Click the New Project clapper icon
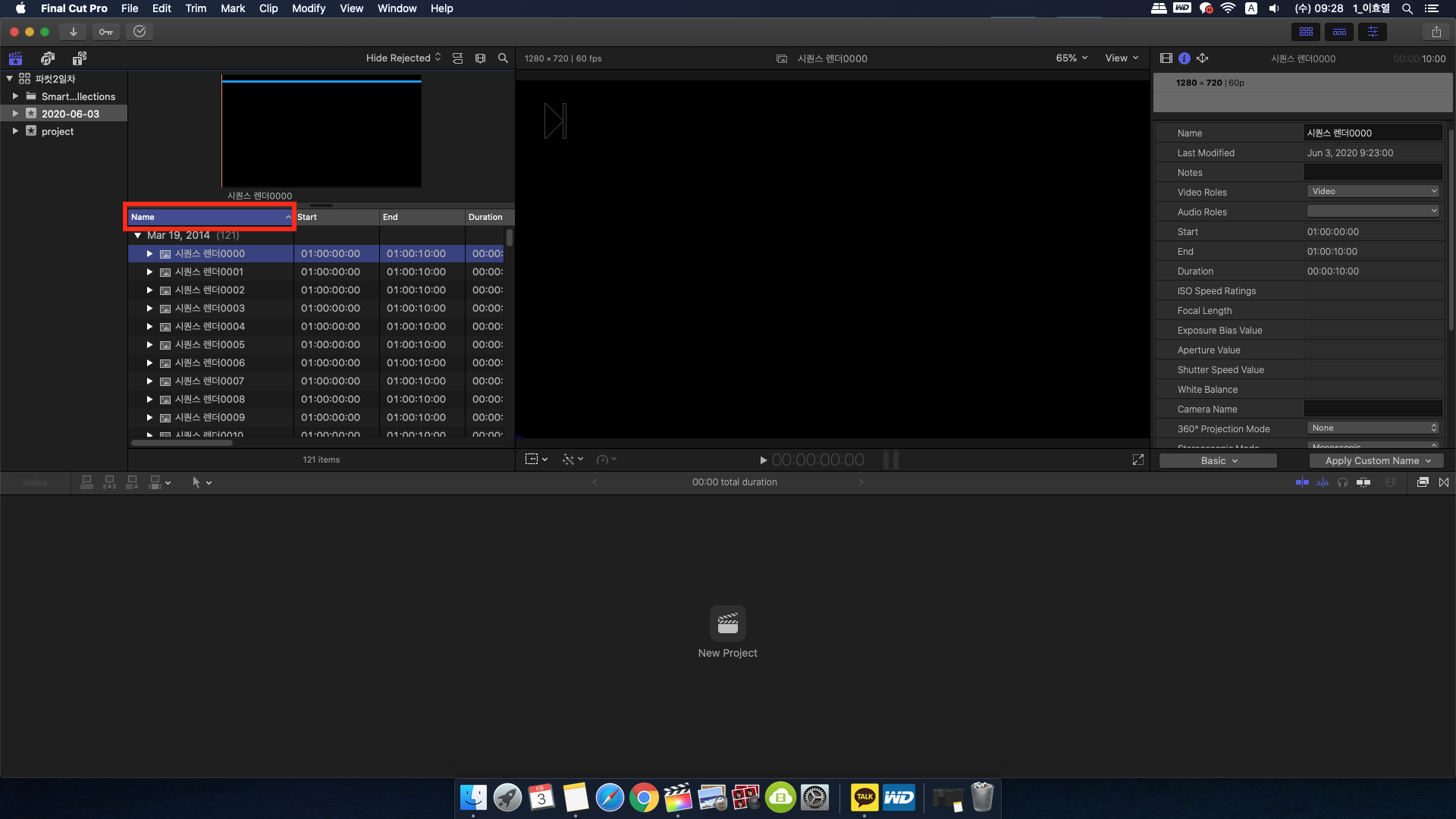This screenshot has width=1456, height=819. pyautogui.click(x=728, y=623)
